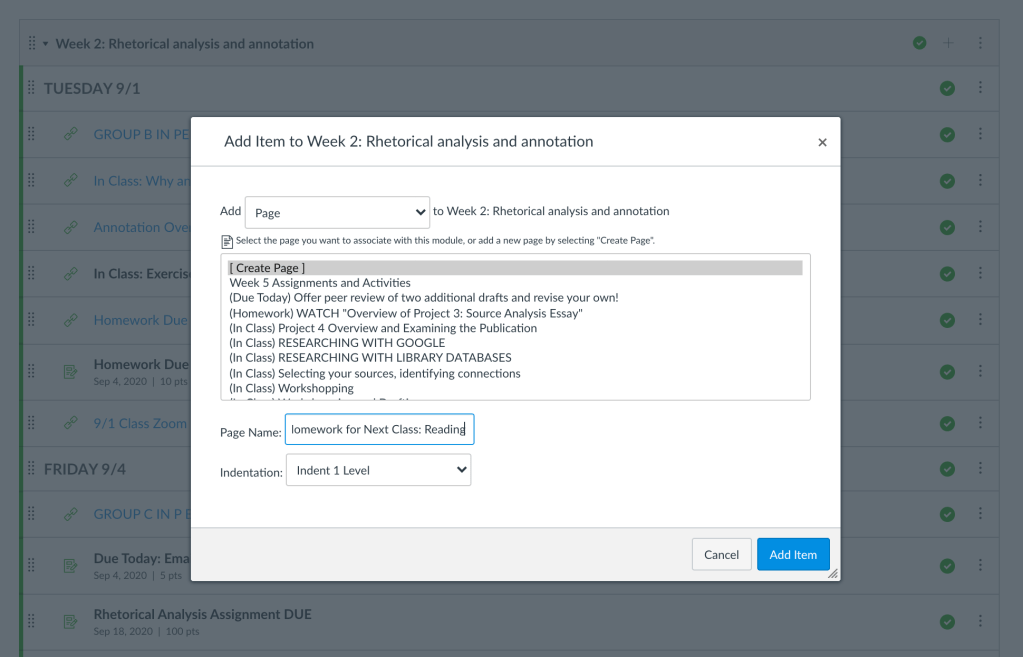The image size is (1023, 657).
Task: Select Week 5 Assignments and Activities page
Action: [320, 283]
